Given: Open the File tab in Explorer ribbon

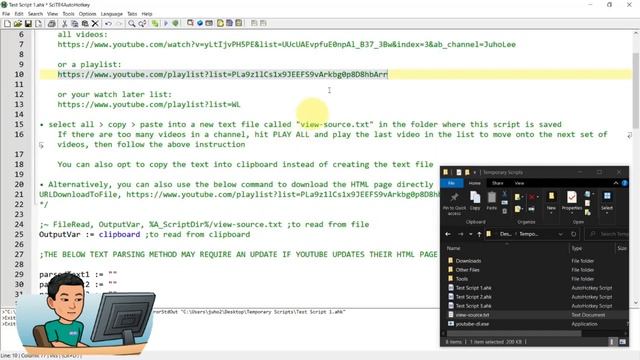Looking at the screenshot, I should point(451,183).
